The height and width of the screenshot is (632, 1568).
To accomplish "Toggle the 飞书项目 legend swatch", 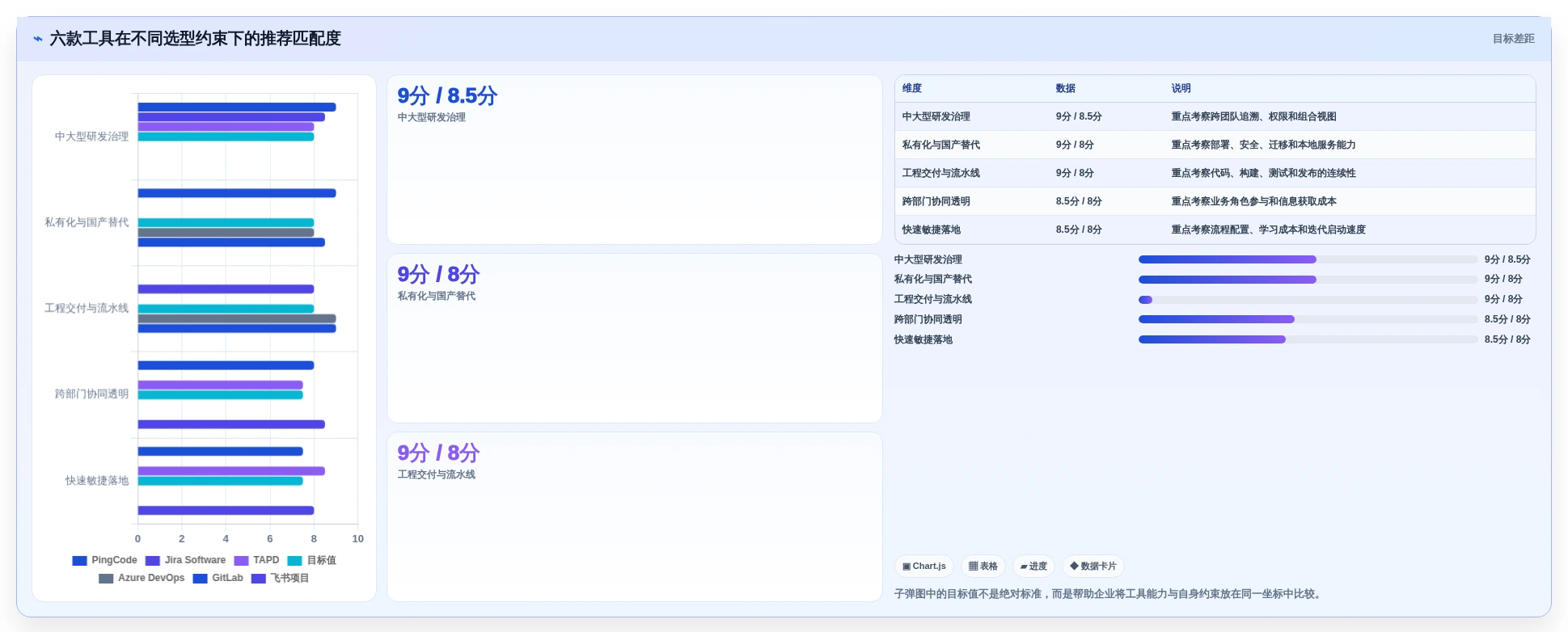I will pyautogui.click(x=259, y=578).
